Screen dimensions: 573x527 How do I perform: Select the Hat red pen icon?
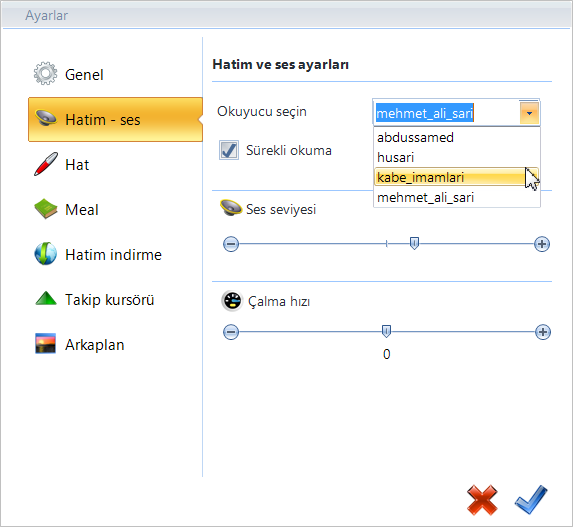(x=46, y=164)
